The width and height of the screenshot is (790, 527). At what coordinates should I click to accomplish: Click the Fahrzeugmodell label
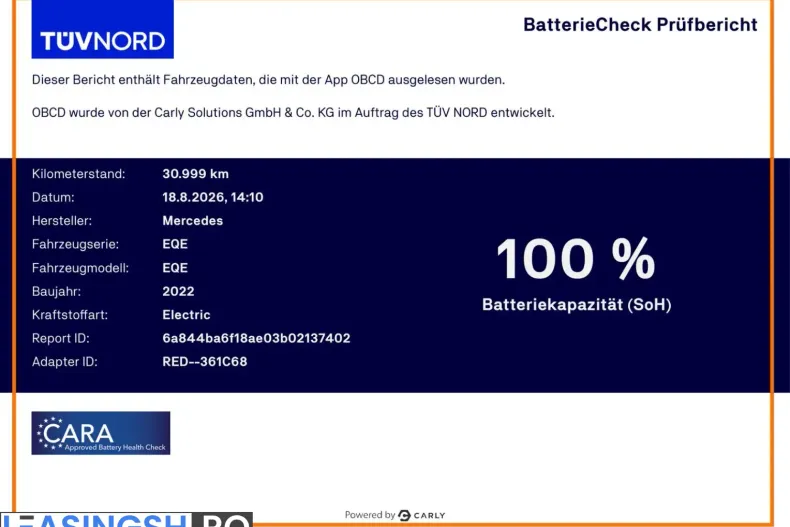pyautogui.click(x=81, y=268)
